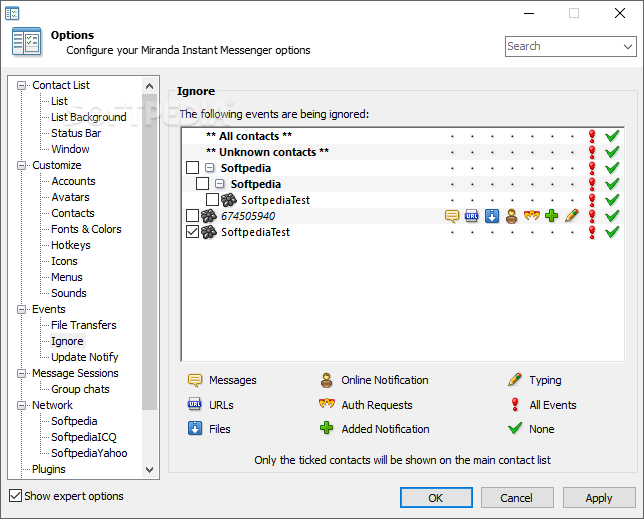Collapse Contact List tree node
This screenshot has width=644, height=519.
(x=21, y=85)
